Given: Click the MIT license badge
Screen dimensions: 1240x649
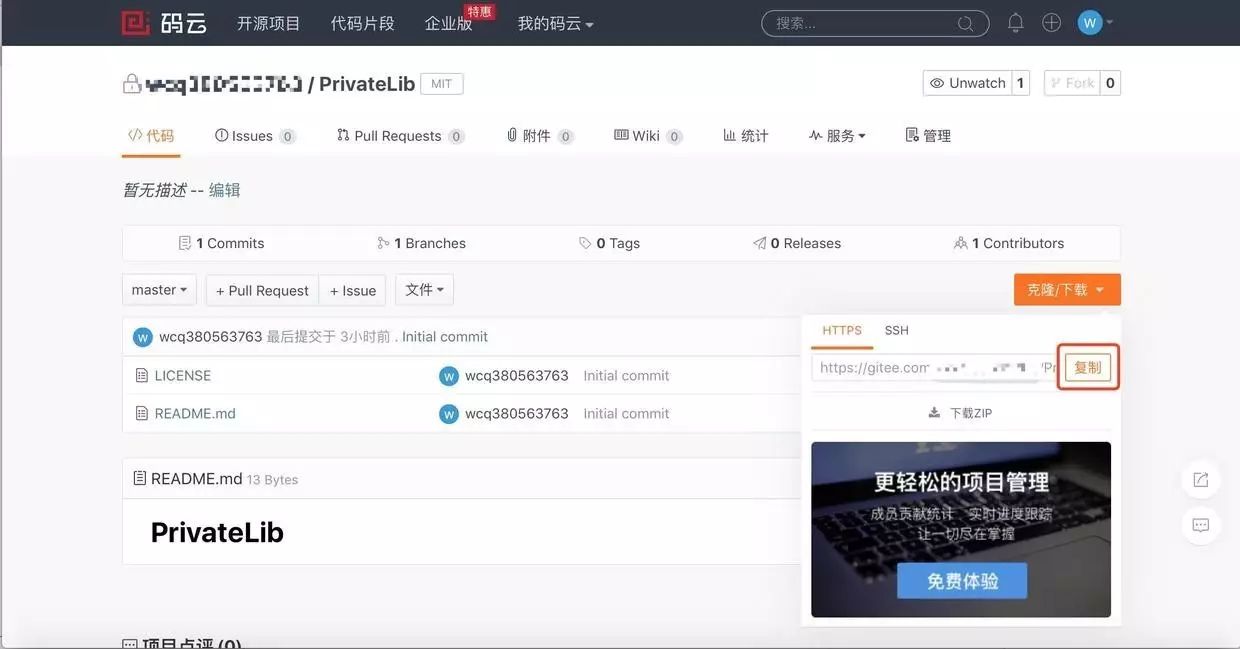Looking at the screenshot, I should click(441, 84).
